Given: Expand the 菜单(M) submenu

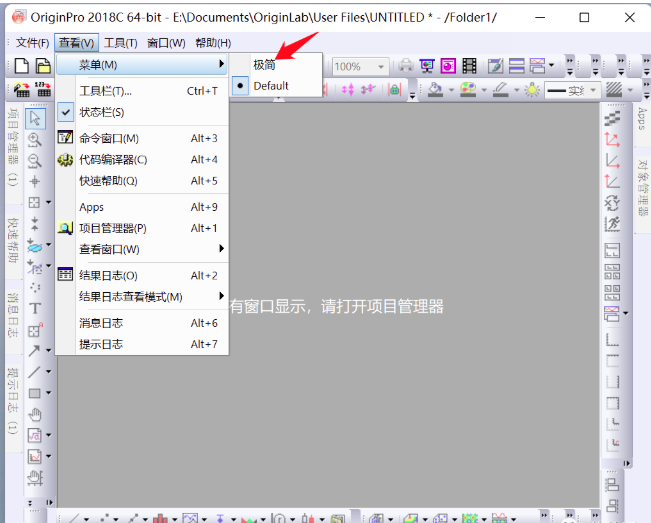Looking at the screenshot, I should pyautogui.click(x=142, y=65).
